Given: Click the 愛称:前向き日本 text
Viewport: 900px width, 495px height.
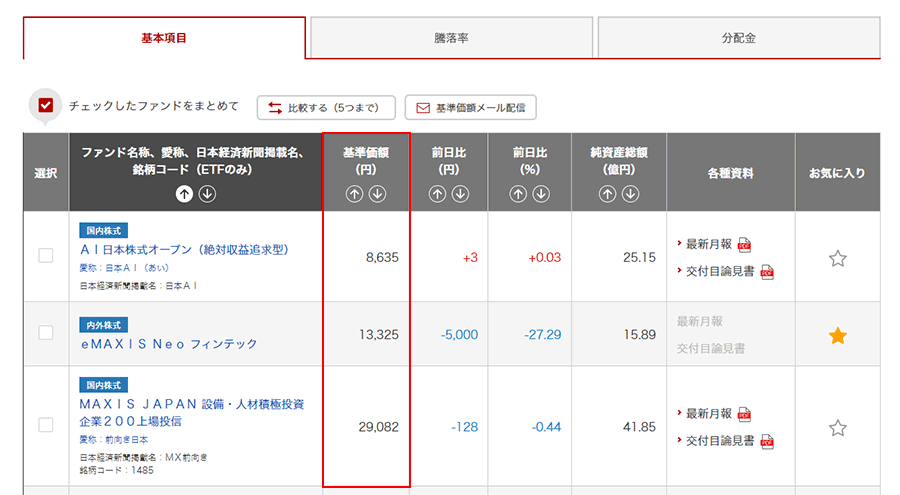Looking at the screenshot, I should (x=114, y=440).
